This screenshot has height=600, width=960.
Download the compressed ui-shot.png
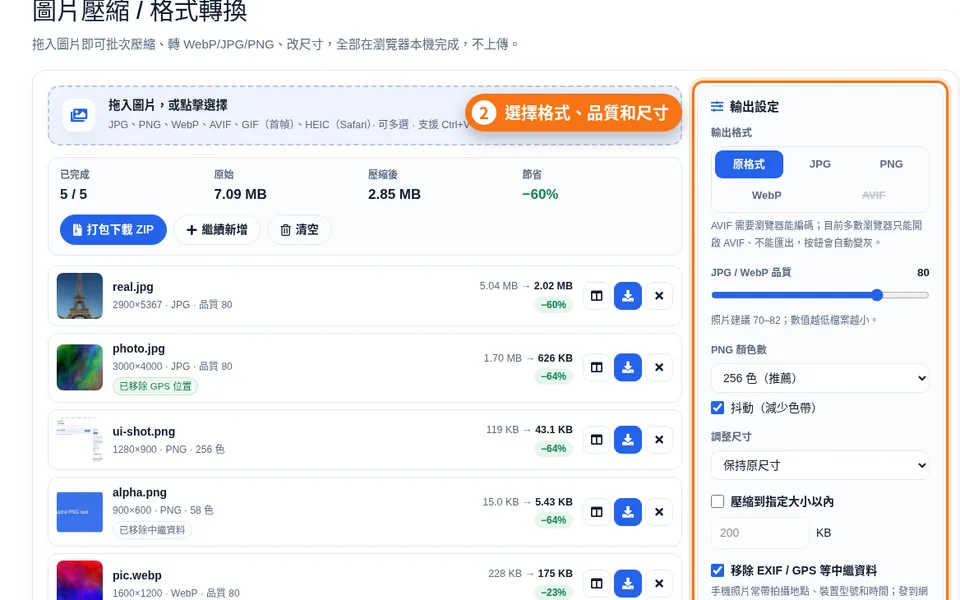628,440
